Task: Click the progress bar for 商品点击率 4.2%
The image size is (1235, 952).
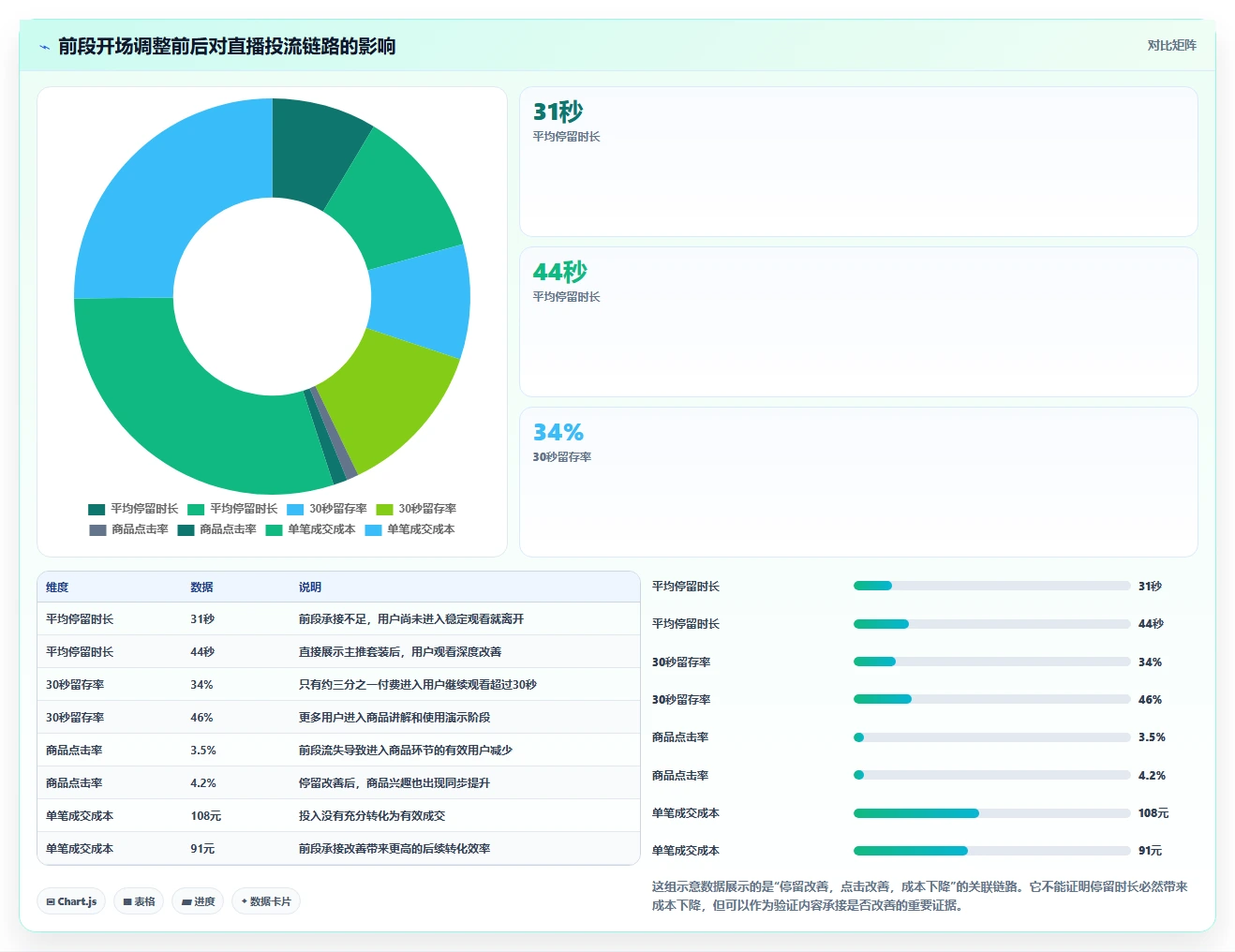Action: click(991, 775)
